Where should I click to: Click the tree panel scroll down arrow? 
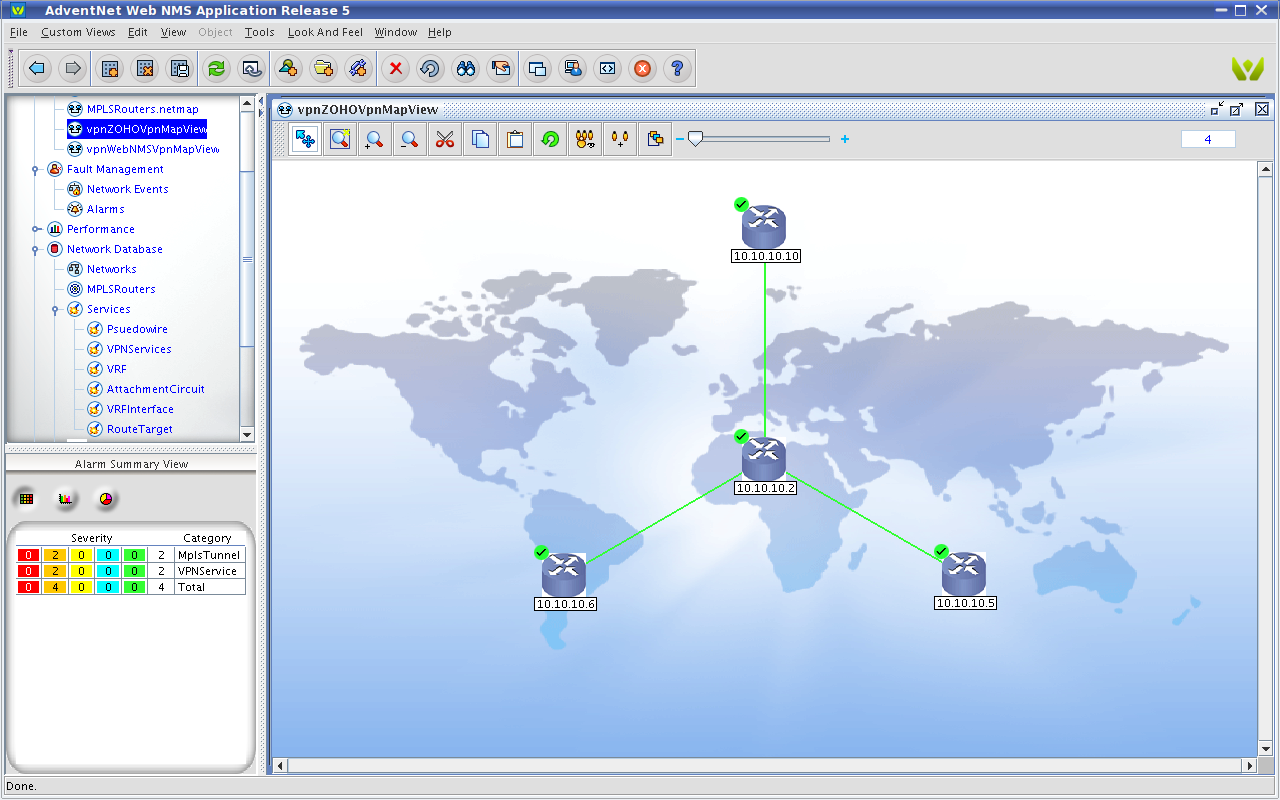[x=247, y=435]
